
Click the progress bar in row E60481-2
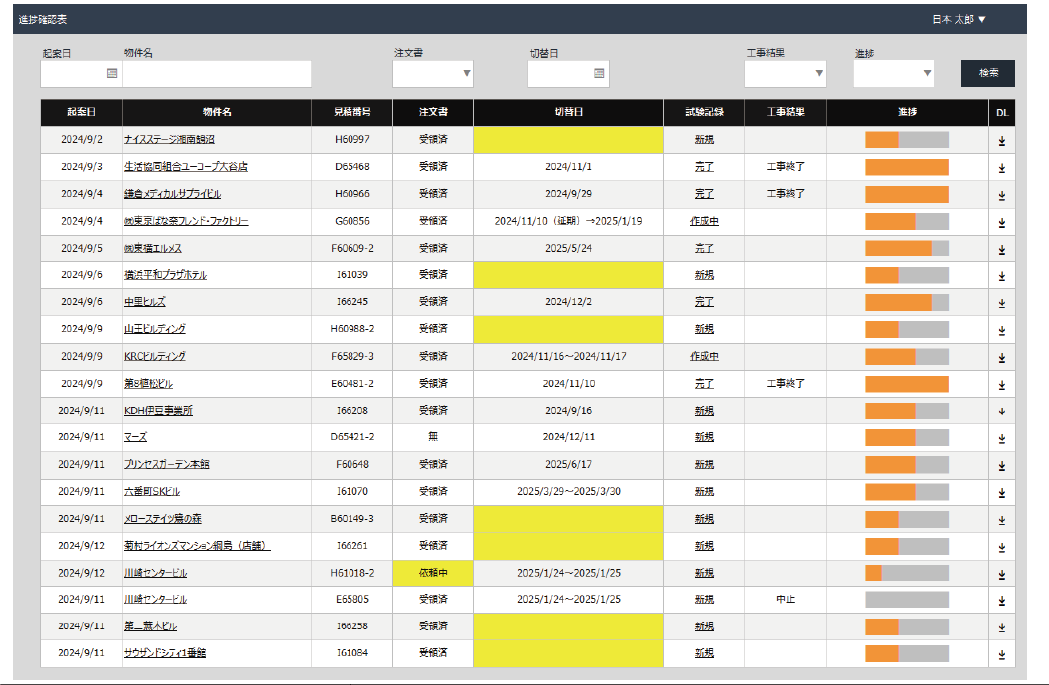906,384
